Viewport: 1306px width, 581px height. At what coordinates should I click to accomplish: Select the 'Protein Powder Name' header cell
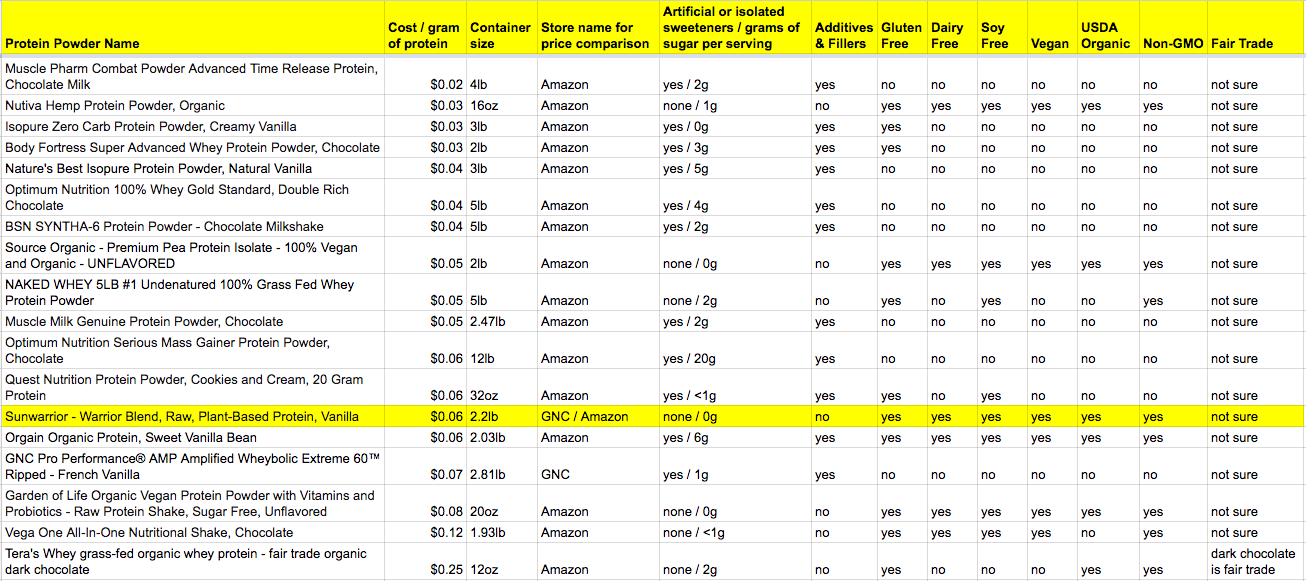click(x=193, y=27)
